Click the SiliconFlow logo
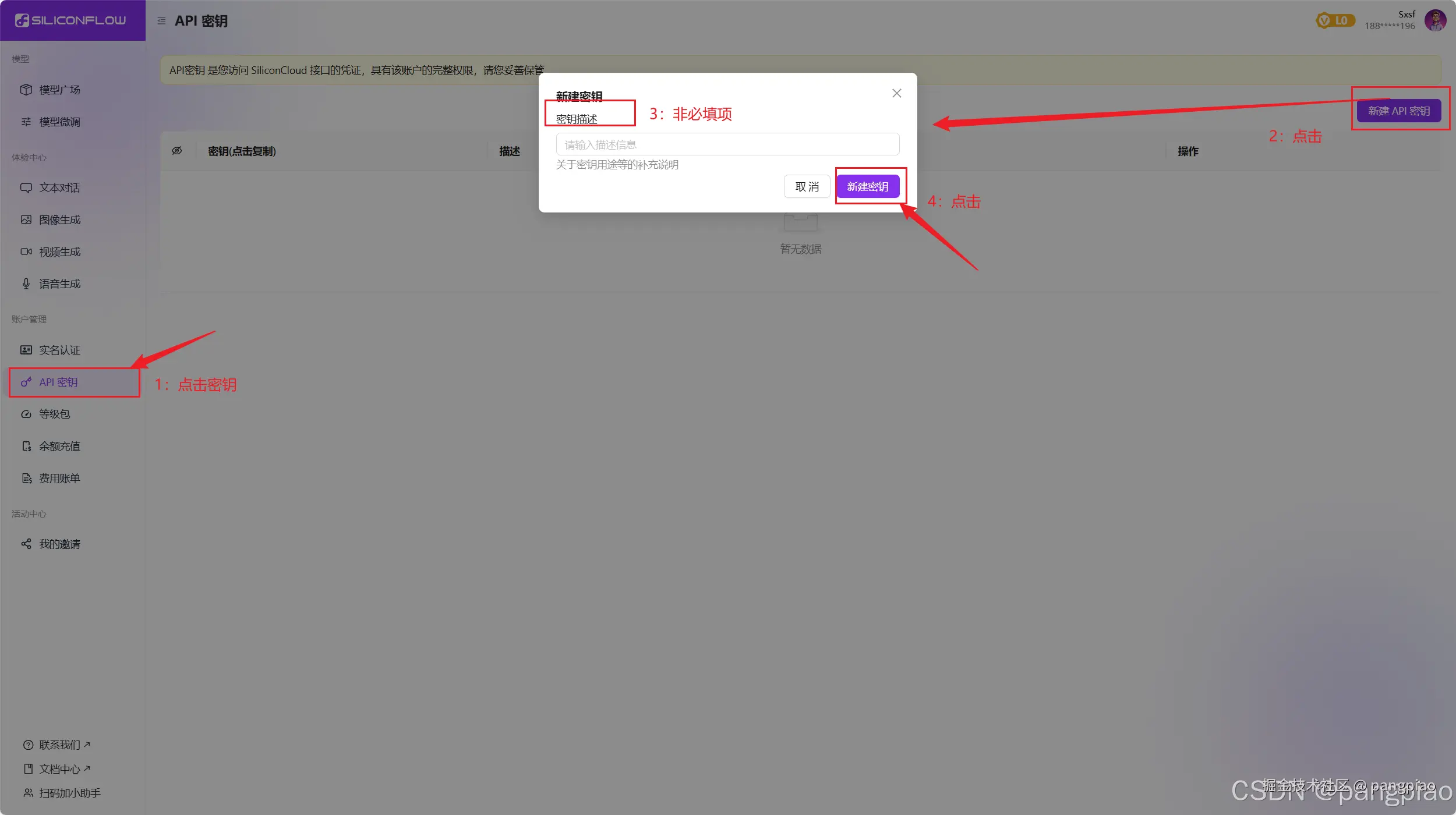 point(71,20)
